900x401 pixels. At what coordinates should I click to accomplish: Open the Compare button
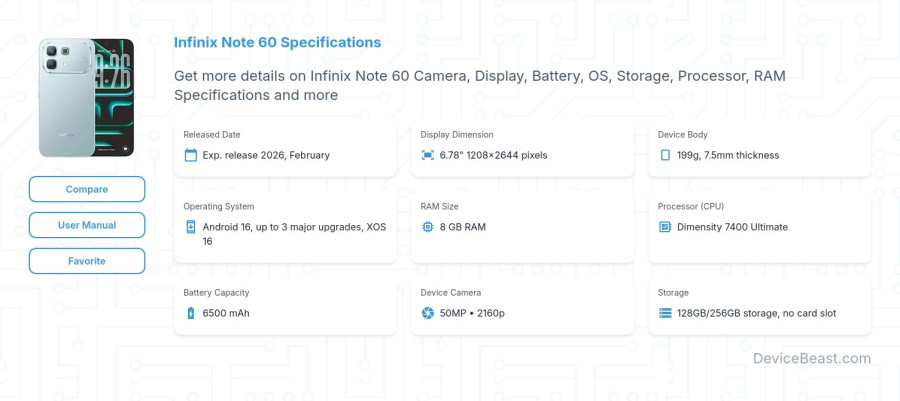point(87,189)
